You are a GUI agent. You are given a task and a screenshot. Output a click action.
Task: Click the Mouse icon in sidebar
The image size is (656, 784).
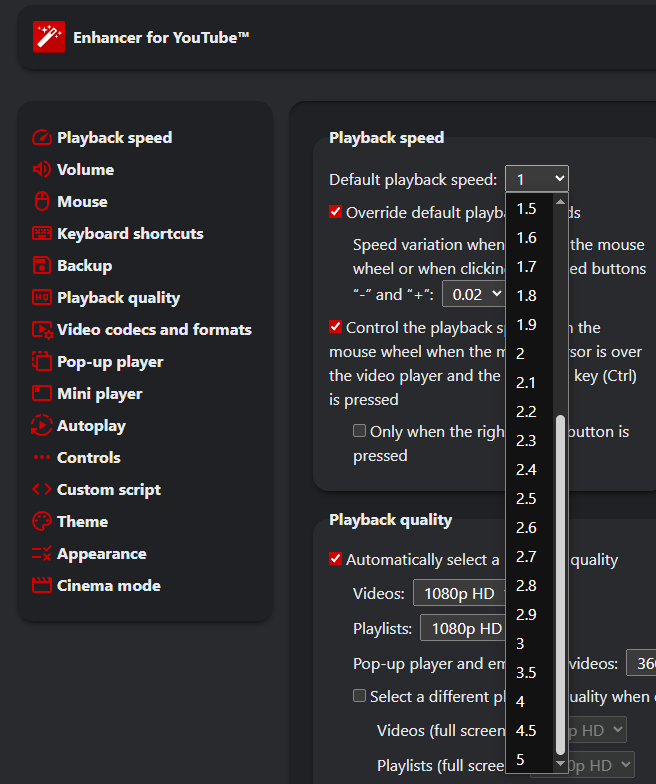click(x=42, y=202)
